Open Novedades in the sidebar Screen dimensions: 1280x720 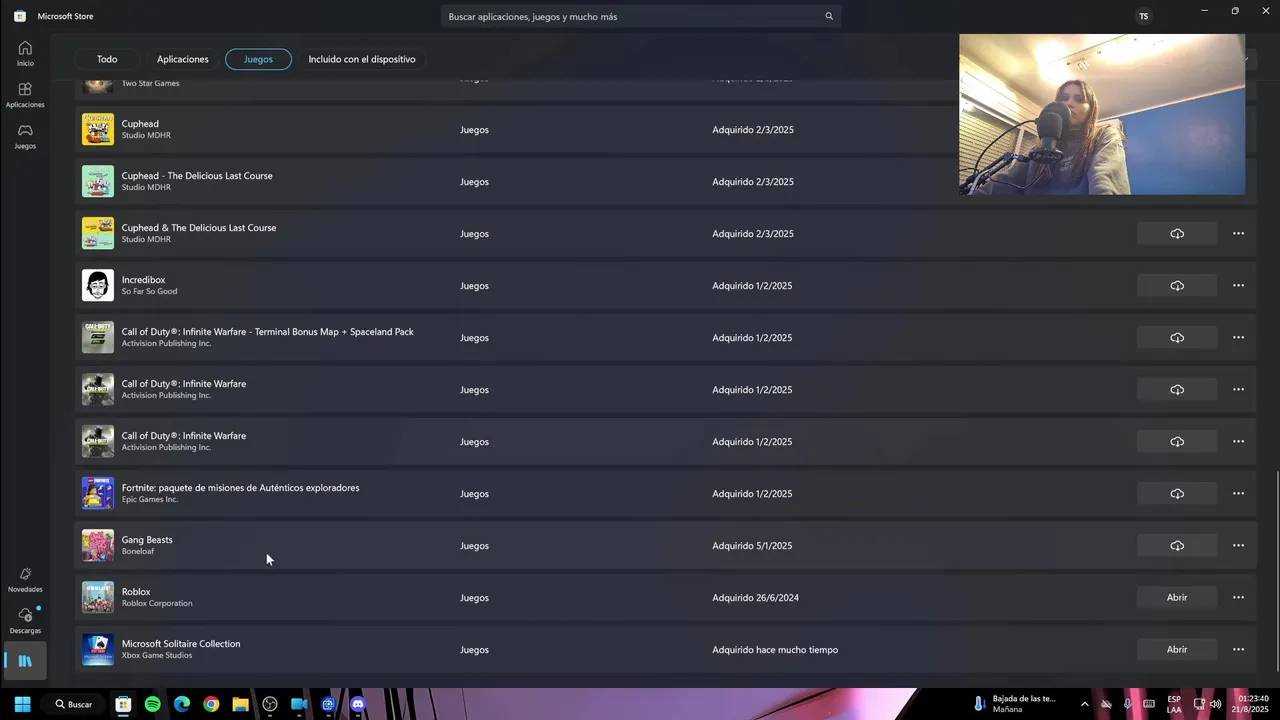pos(25,580)
